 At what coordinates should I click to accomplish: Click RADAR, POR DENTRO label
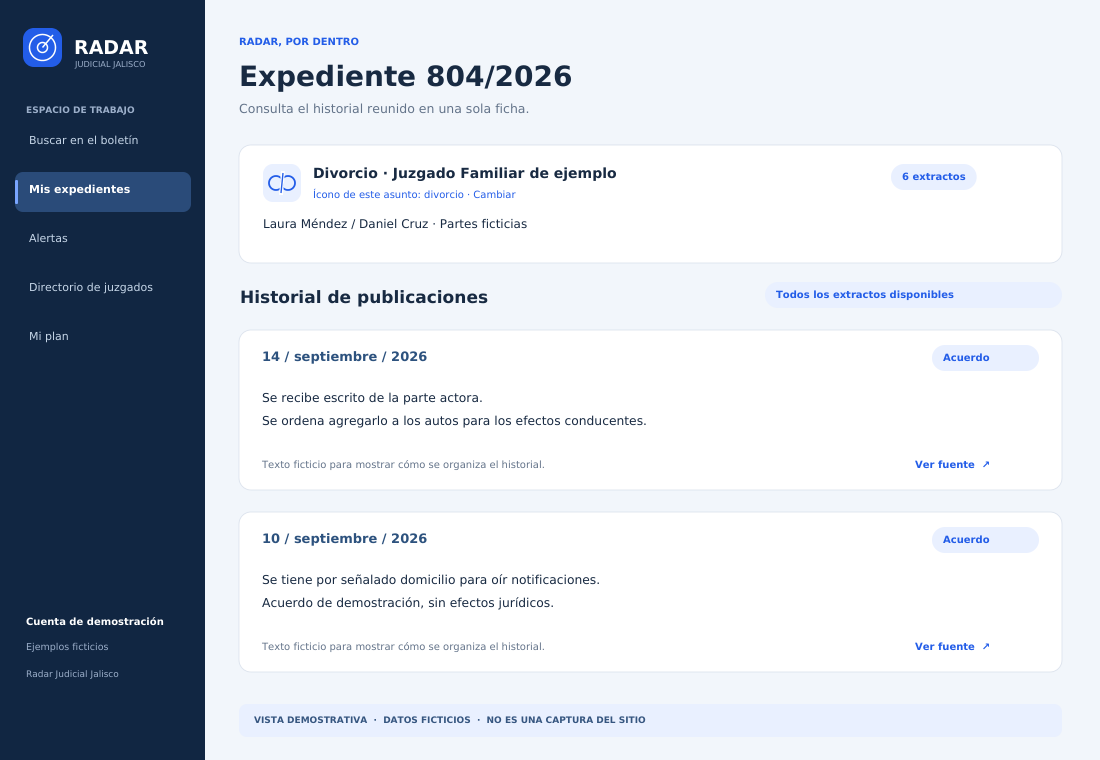coord(299,41)
